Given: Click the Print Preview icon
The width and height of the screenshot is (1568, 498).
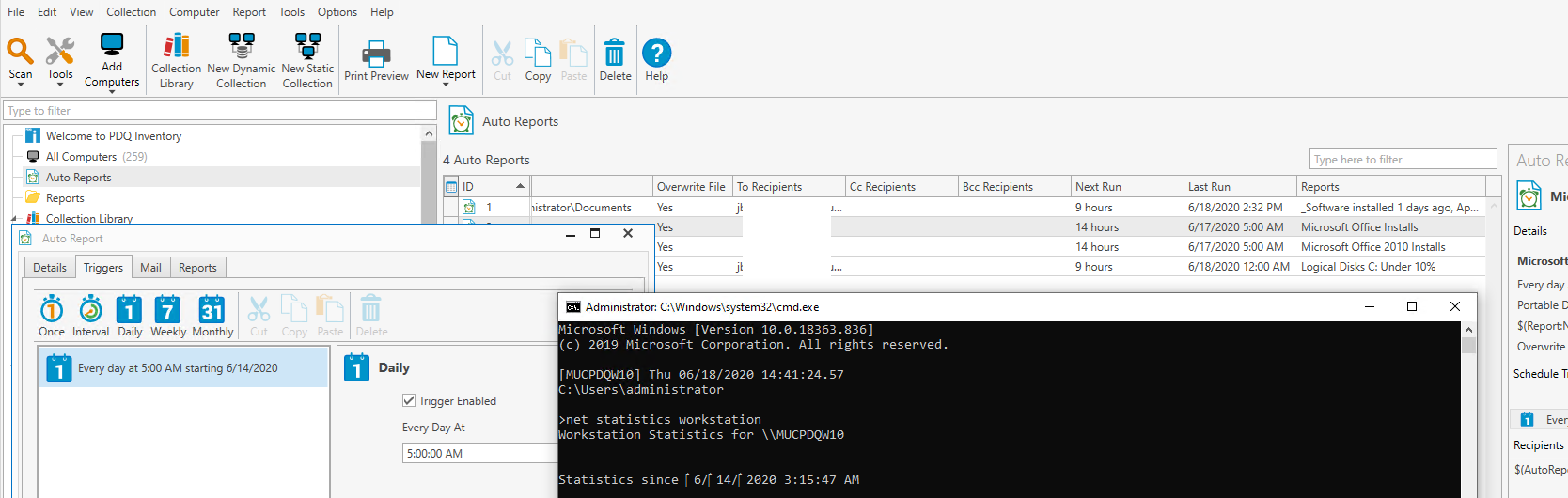Looking at the screenshot, I should pos(376,60).
